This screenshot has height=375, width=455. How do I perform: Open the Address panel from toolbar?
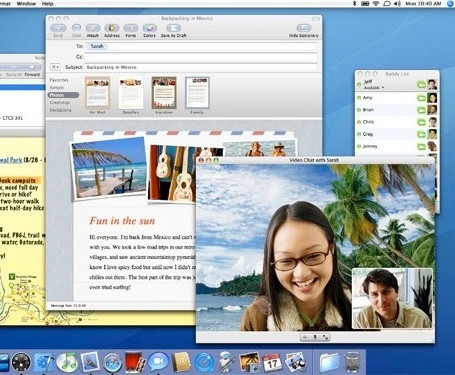coord(112,30)
